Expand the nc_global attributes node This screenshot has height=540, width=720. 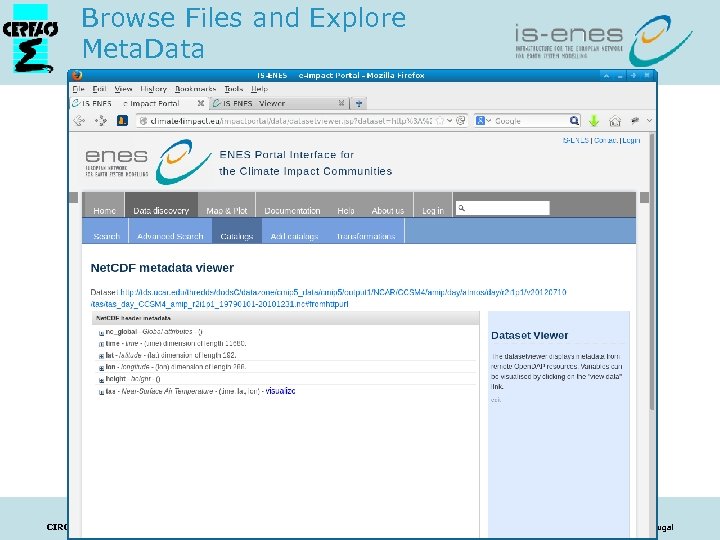pos(101,332)
